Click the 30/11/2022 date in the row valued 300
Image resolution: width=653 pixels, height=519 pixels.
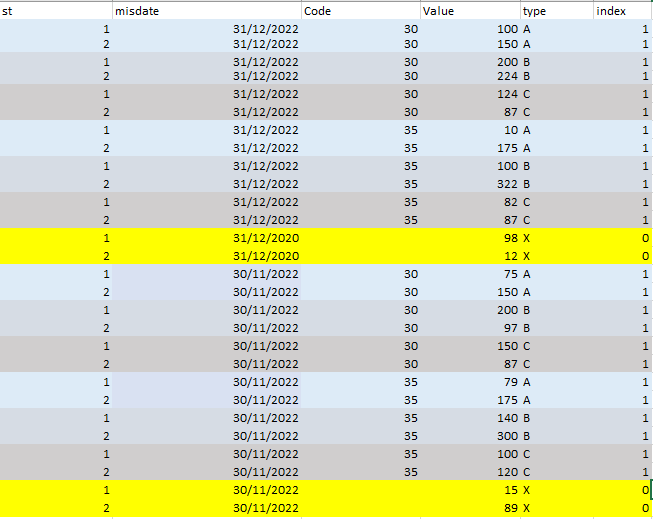coord(207,436)
